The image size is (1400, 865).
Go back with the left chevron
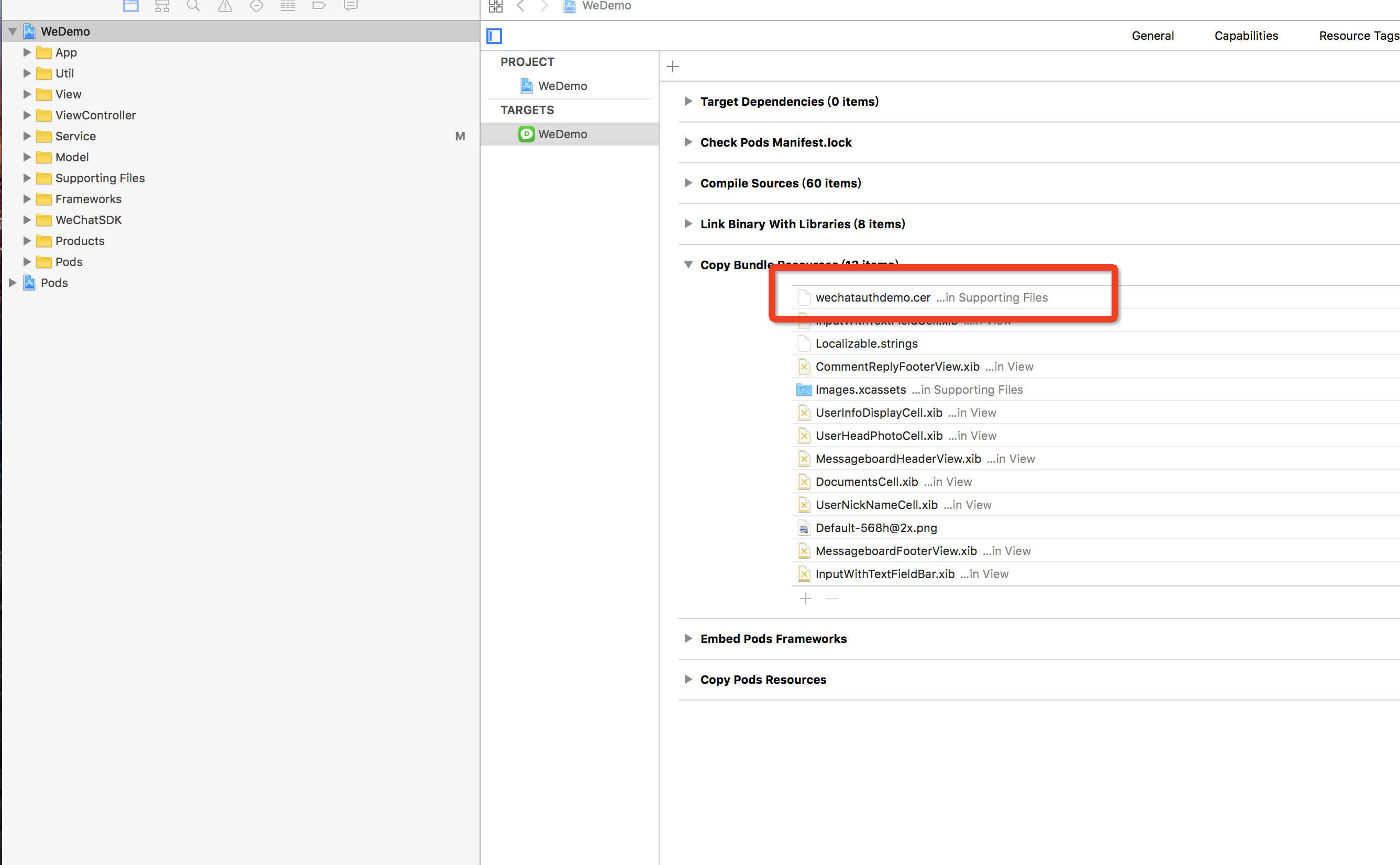click(520, 6)
